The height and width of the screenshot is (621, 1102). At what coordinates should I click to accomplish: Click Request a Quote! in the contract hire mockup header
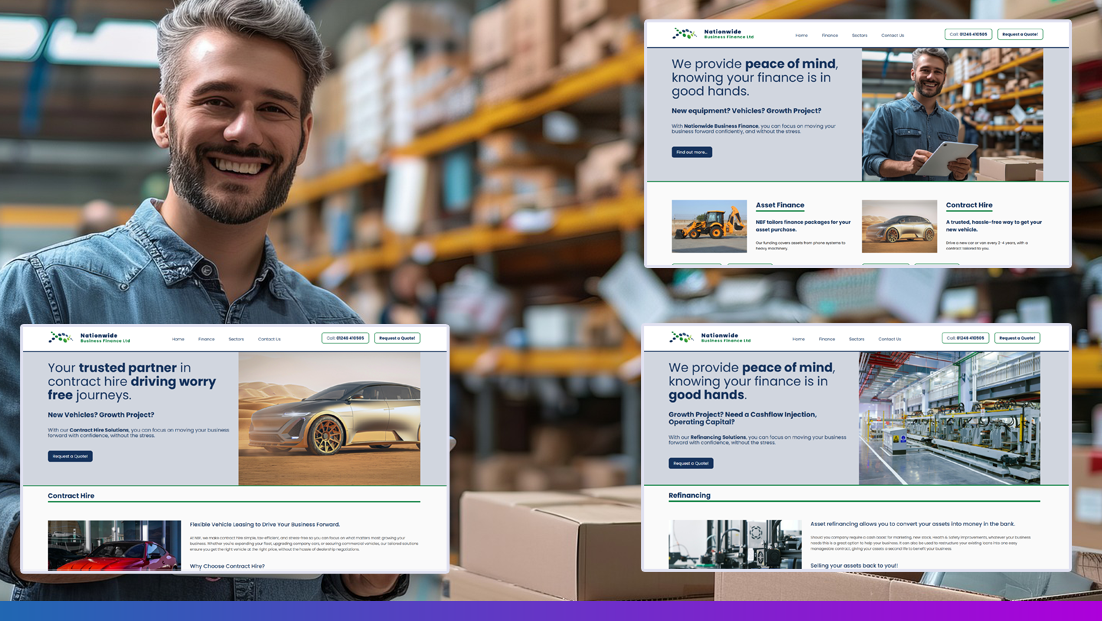pos(397,338)
